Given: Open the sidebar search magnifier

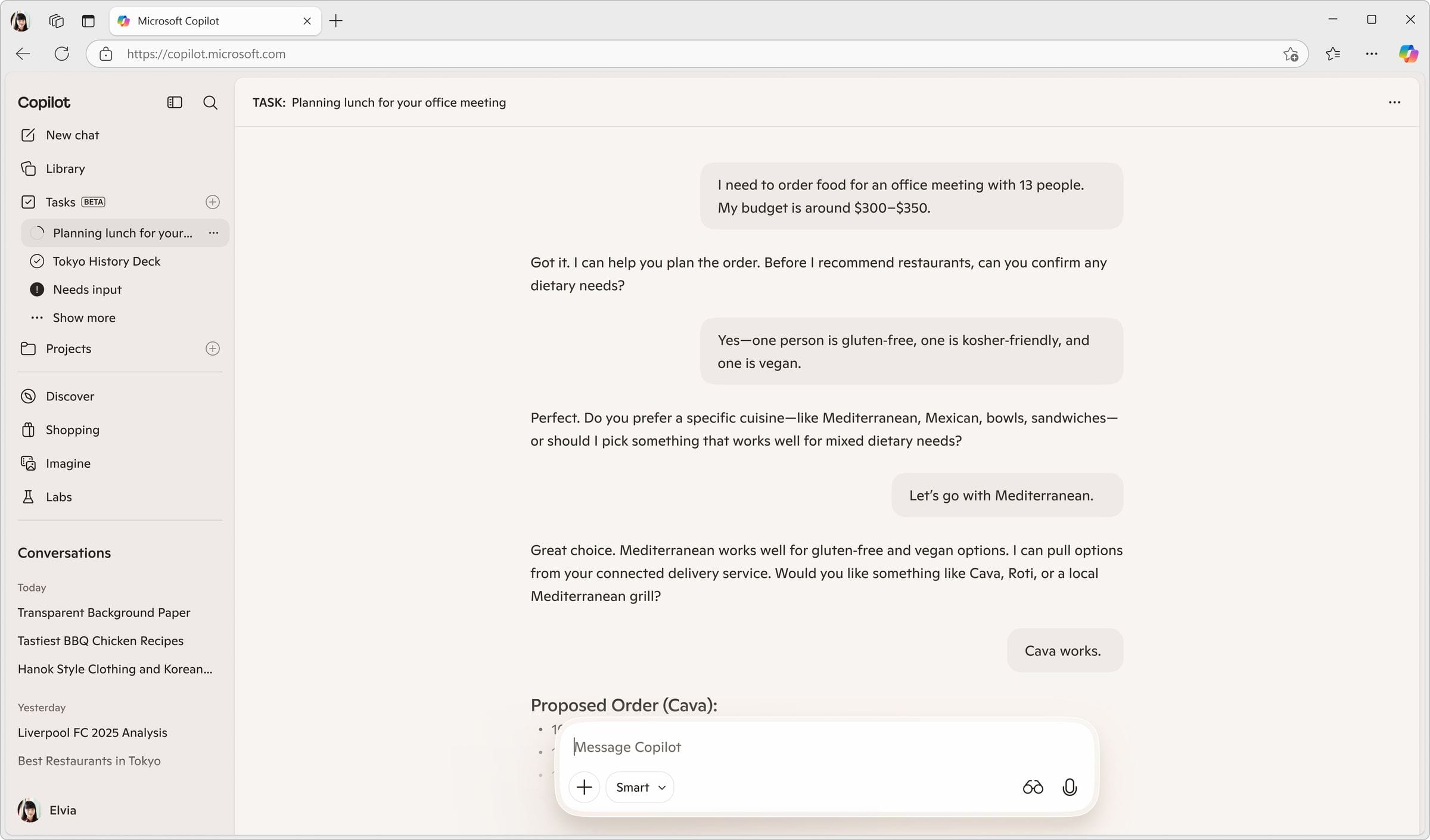Looking at the screenshot, I should 210,102.
